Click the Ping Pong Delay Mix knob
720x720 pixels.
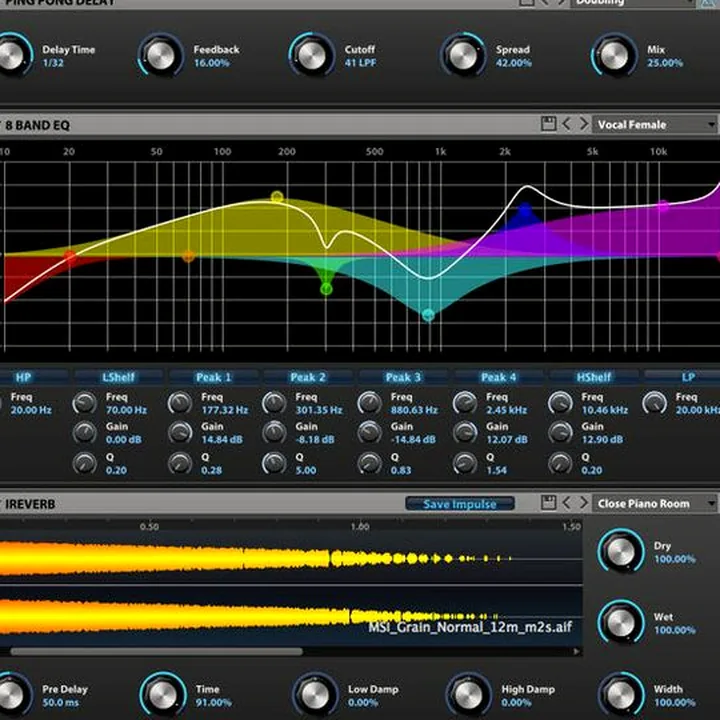pyautogui.click(x=614, y=55)
